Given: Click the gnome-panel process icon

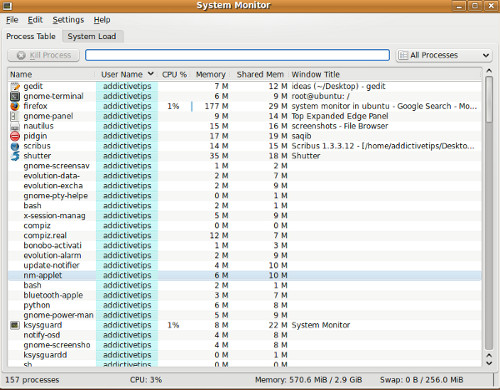Looking at the screenshot, I should coord(15,116).
